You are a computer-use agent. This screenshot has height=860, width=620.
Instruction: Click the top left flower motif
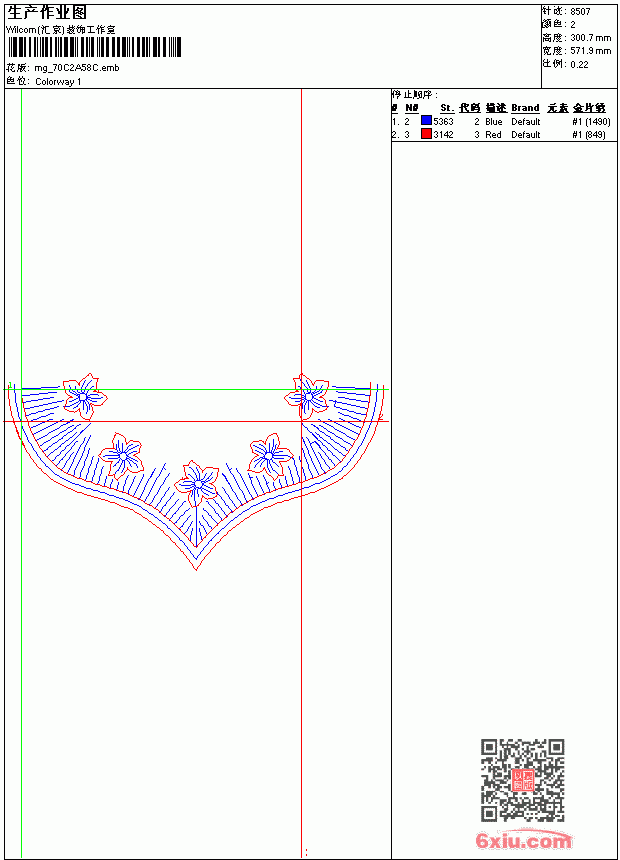pyautogui.click(x=84, y=397)
